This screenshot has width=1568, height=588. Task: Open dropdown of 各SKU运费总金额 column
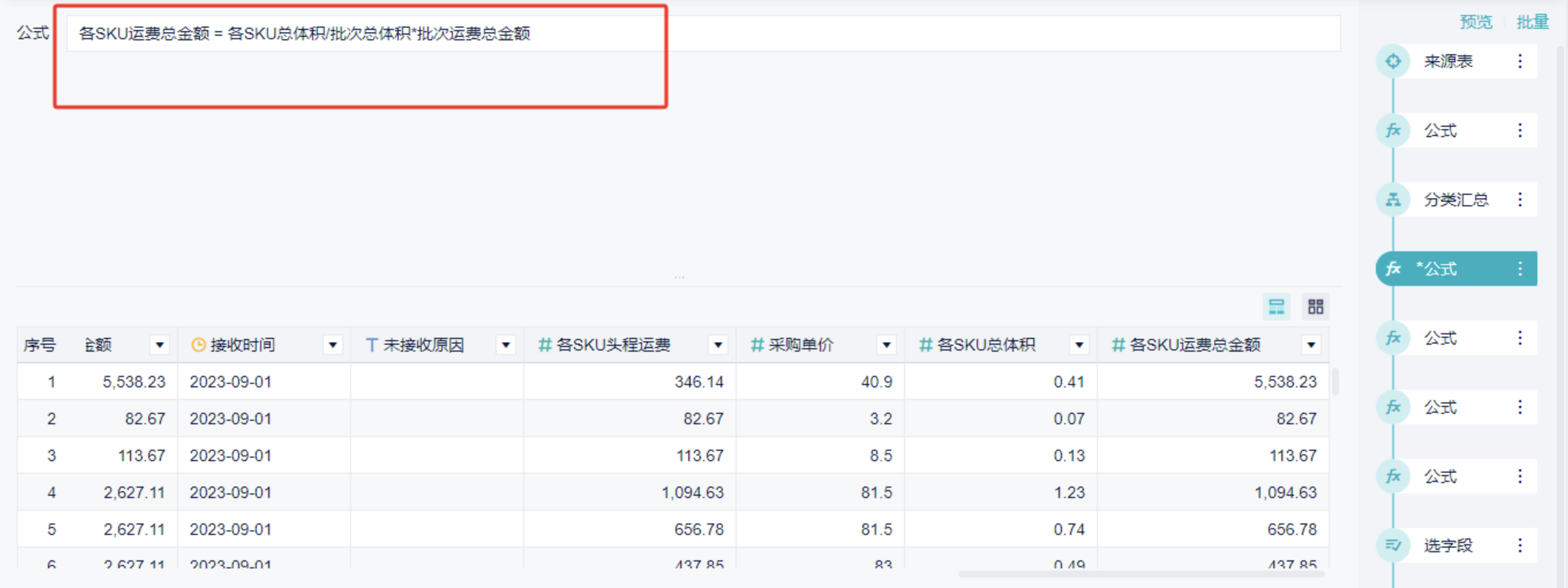tap(1311, 345)
